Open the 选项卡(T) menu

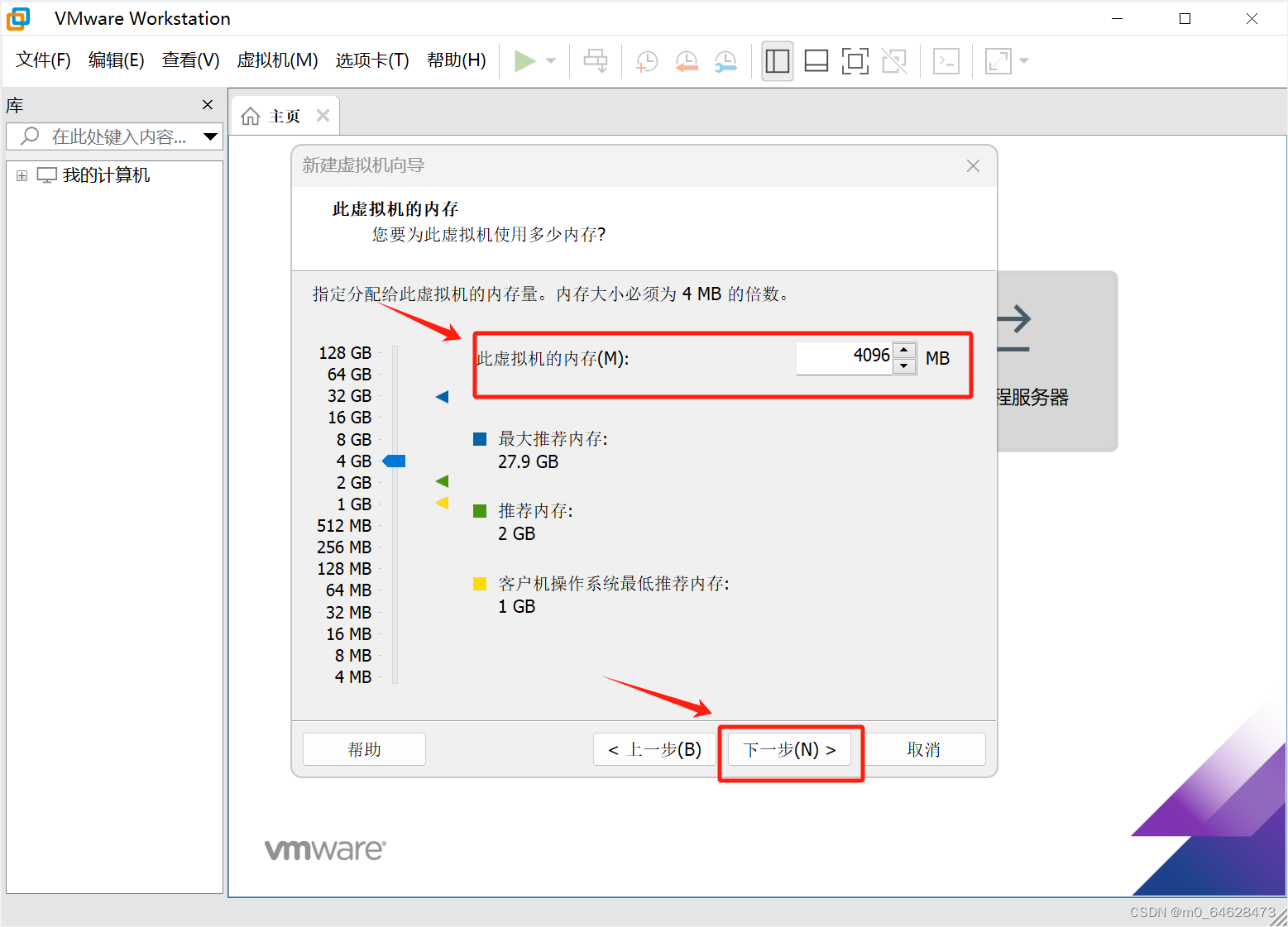(372, 60)
